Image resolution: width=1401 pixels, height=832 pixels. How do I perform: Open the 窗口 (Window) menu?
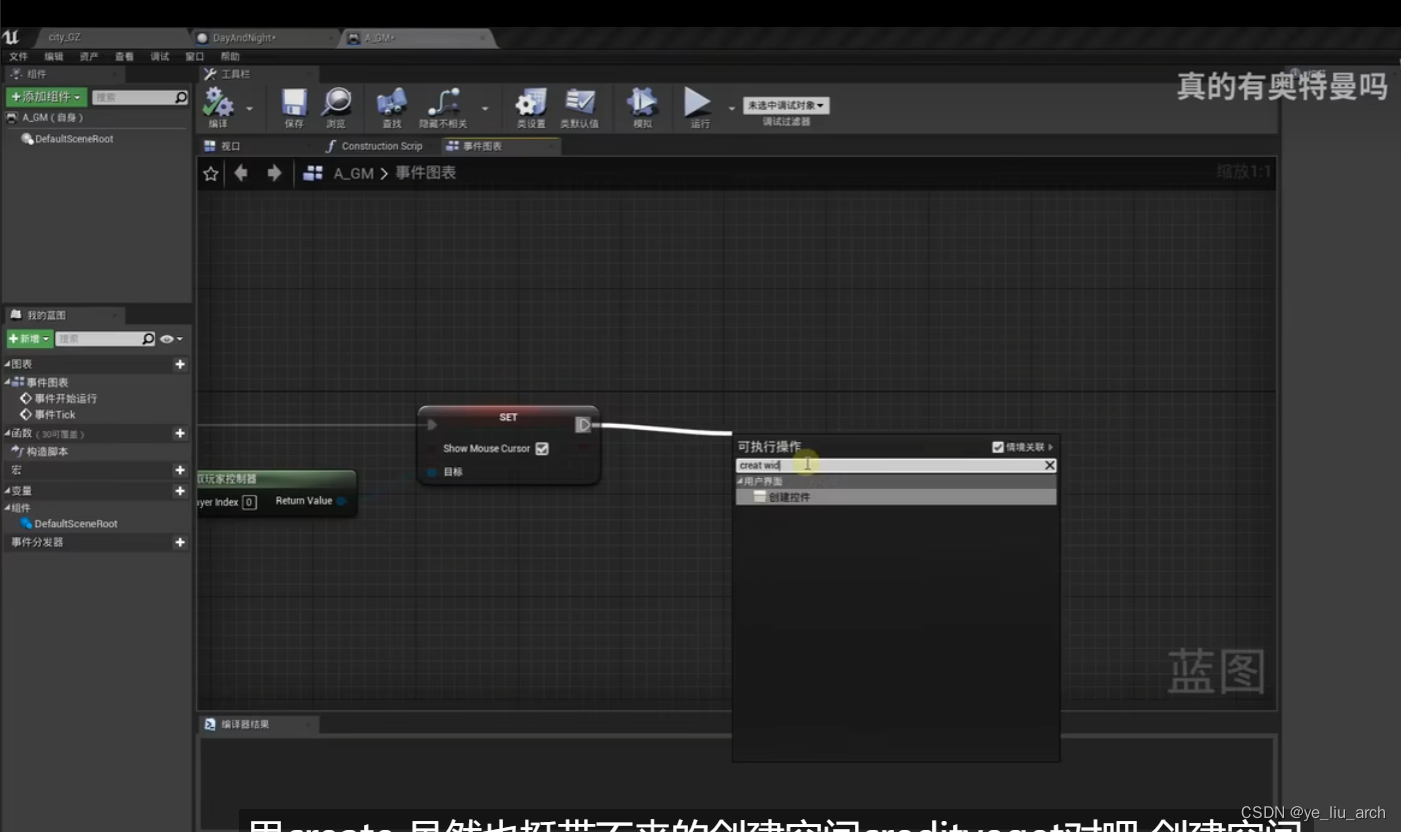pos(195,57)
